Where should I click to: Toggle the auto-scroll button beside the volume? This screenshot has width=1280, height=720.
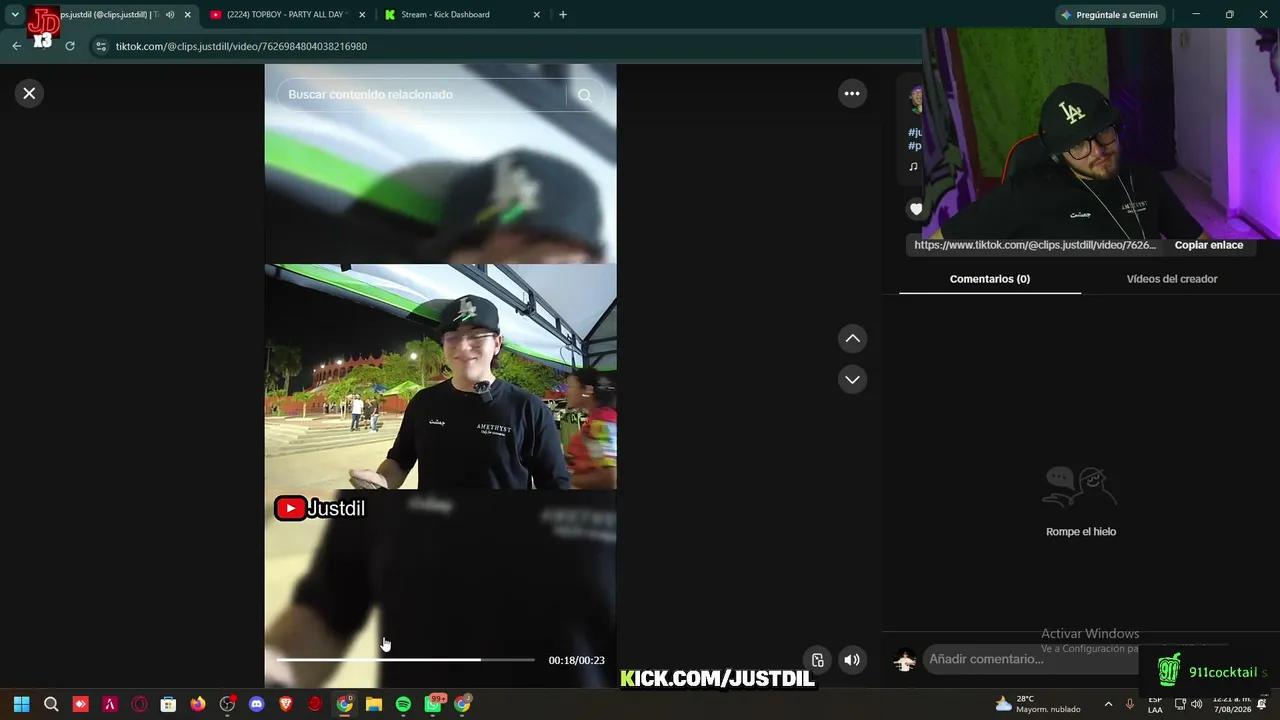coord(817,660)
